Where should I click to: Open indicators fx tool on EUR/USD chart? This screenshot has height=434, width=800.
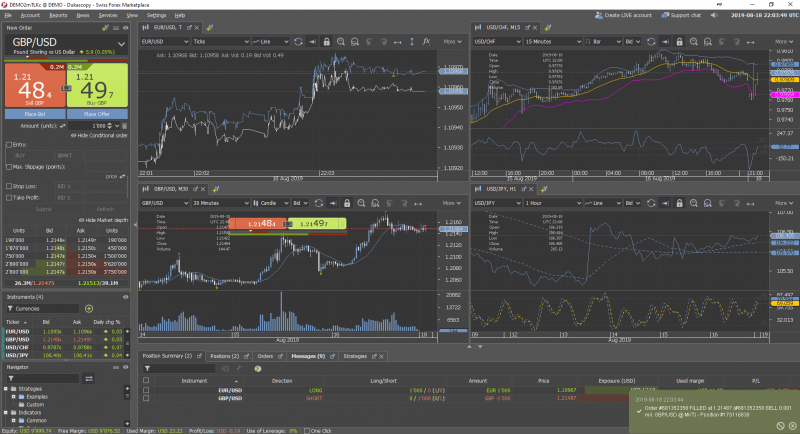(426, 42)
